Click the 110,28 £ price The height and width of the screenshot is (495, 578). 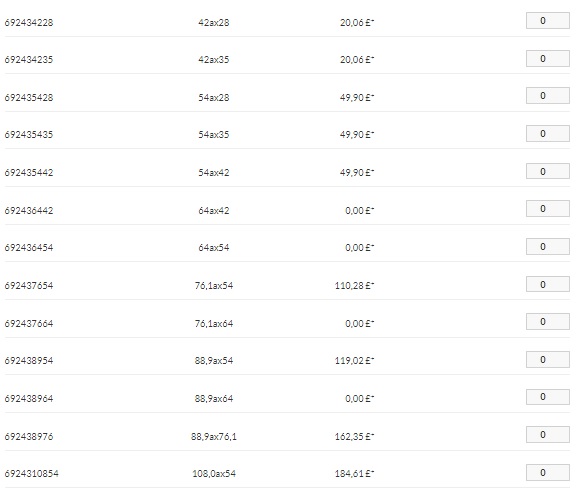pyautogui.click(x=354, y=286)
